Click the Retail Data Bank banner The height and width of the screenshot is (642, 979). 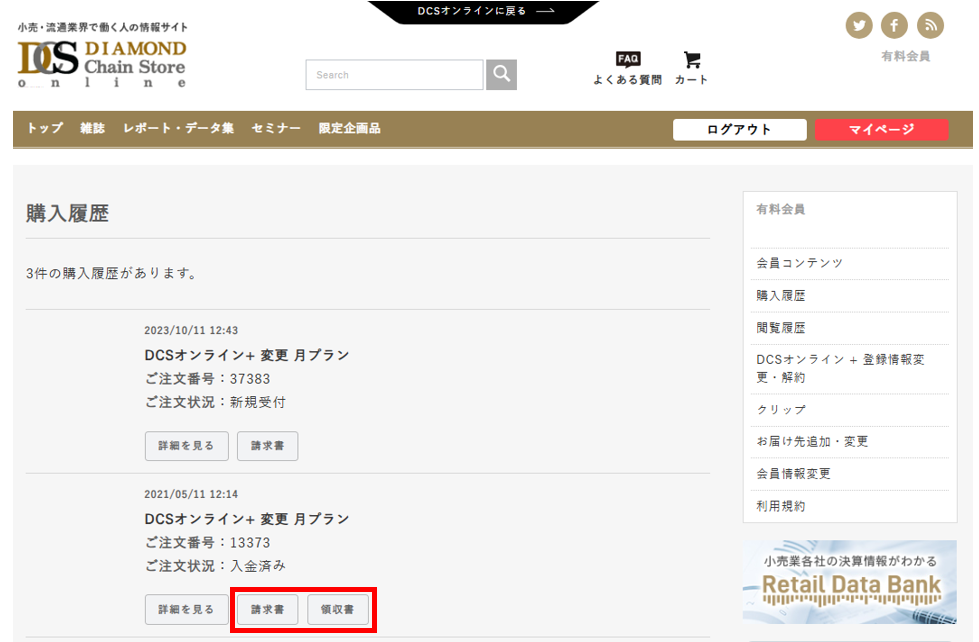[x=849, y=582]
